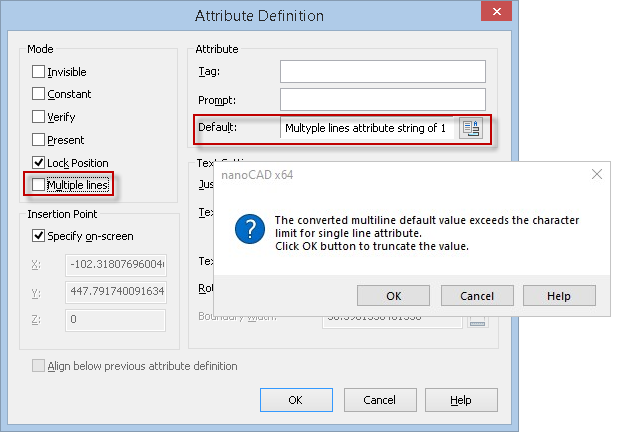The image size is (617, 434).
Task: Click Help in the nanoCAD message box
Action: tap(559, 296)
